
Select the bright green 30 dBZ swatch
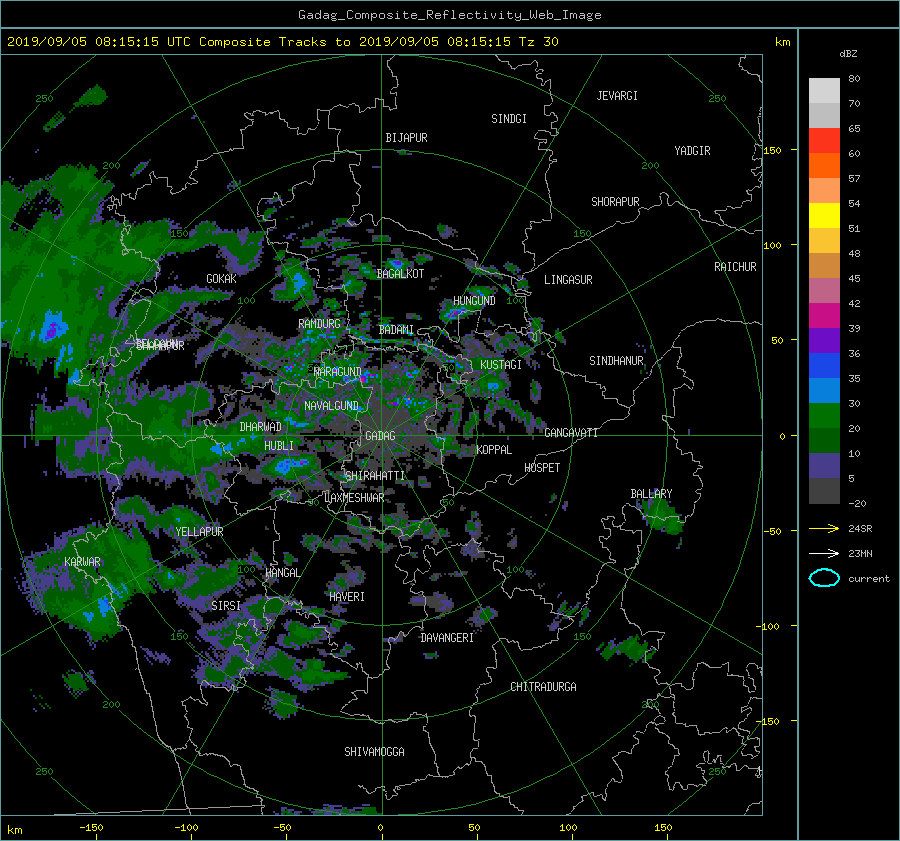(x=824, y=415)
